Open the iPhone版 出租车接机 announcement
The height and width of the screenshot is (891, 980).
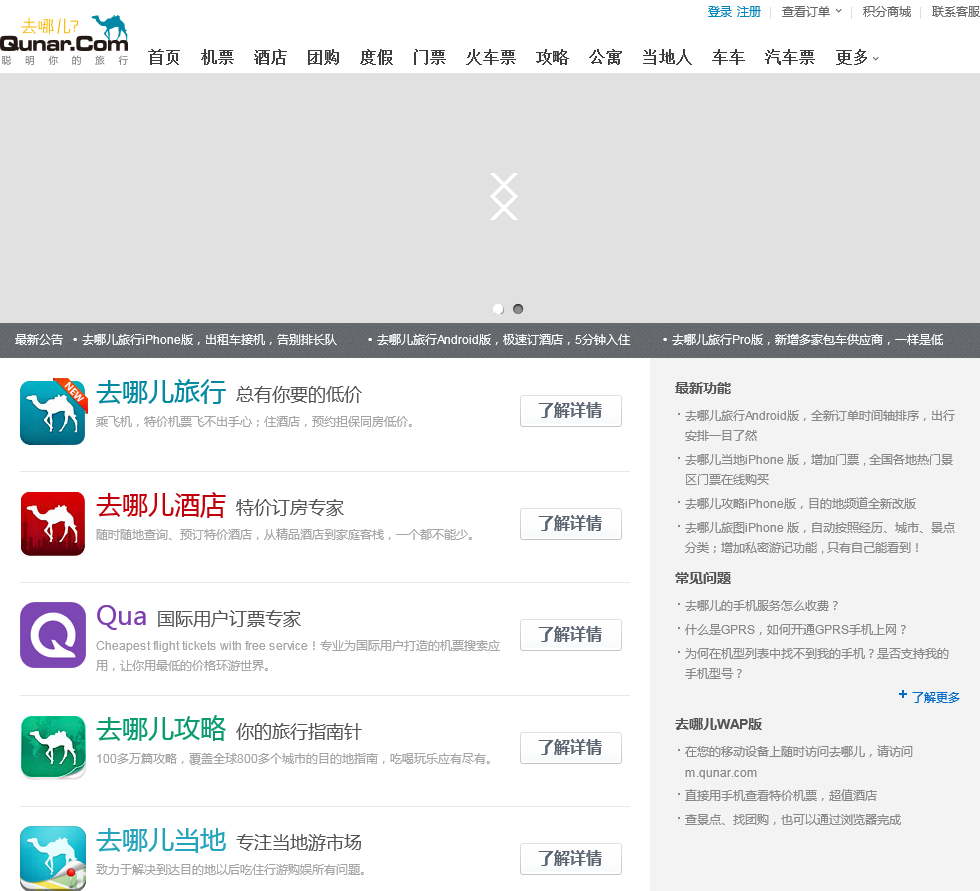pyautogui.click(x=209, y=340)
